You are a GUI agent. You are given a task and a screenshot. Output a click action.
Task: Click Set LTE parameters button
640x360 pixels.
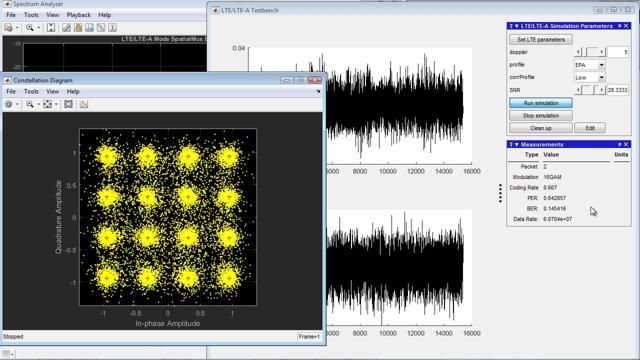tap(541, 40)
